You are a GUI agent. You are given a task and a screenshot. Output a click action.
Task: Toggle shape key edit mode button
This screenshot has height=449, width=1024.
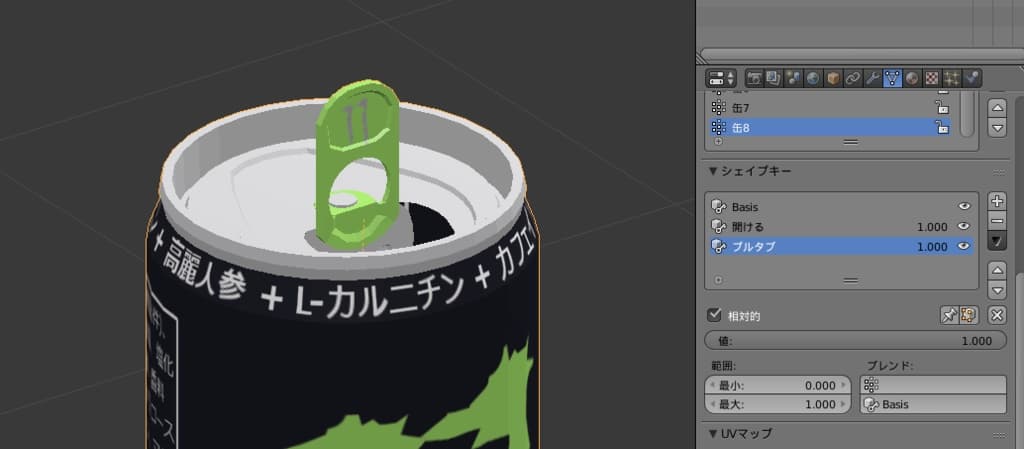(968, 315)
